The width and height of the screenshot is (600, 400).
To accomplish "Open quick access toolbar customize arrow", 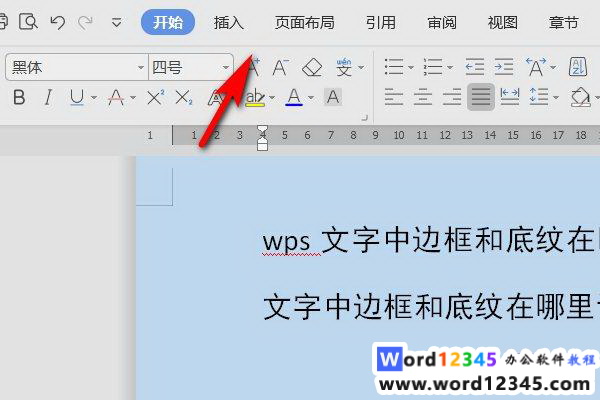I will pyautogui.click(x=117, y=23).
